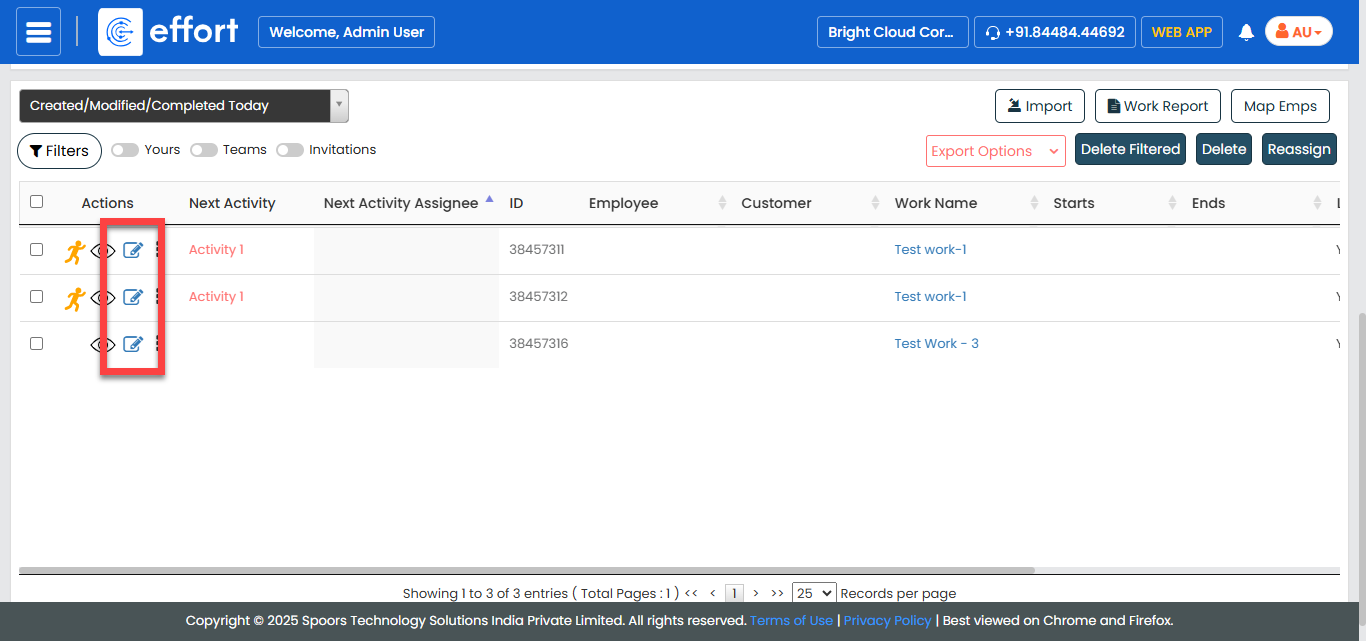Check the select-all header checkbox
Screen dimensions: 1366x641
[37, 202]
